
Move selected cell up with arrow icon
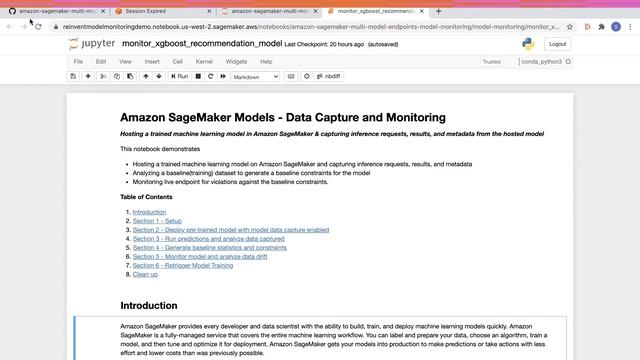click(146, 76)
